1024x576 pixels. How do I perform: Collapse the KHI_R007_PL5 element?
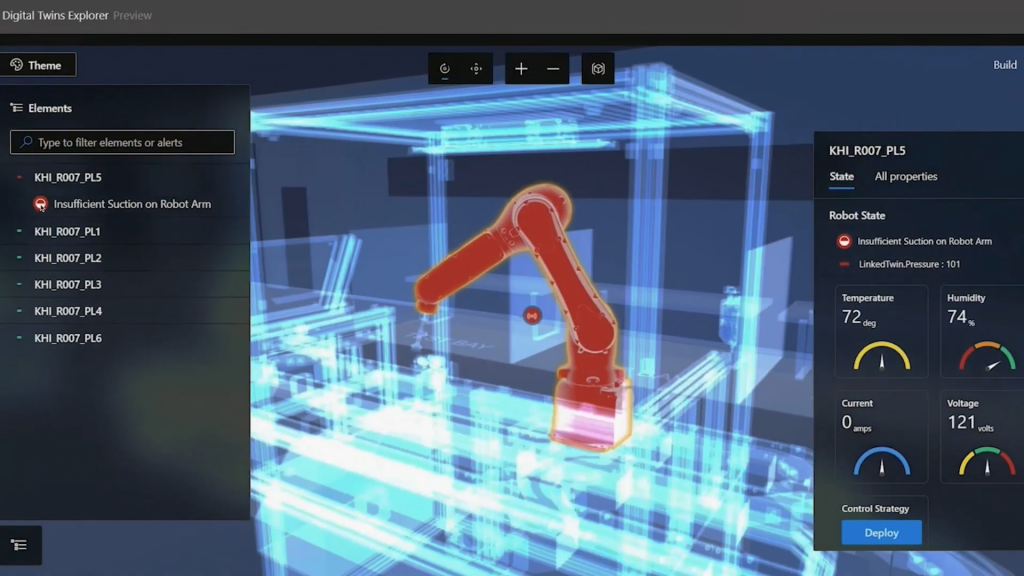click(19, 178)
